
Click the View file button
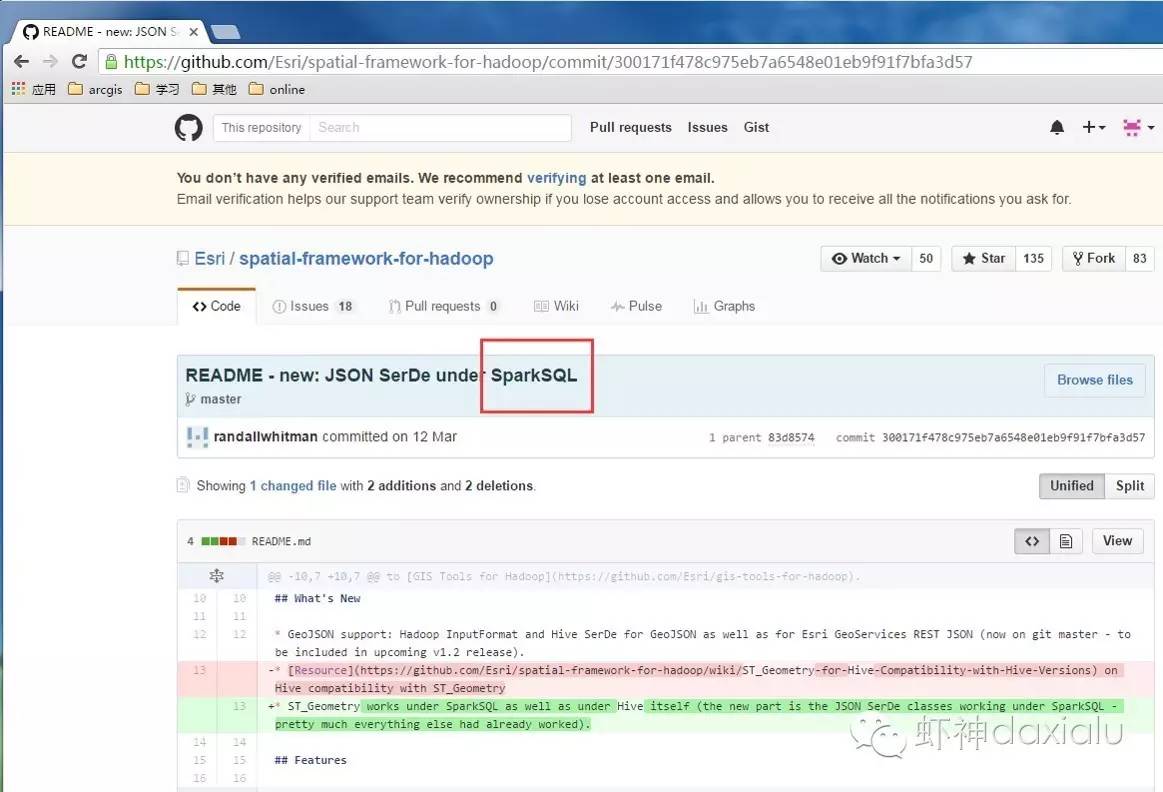tap(1118, 541)
